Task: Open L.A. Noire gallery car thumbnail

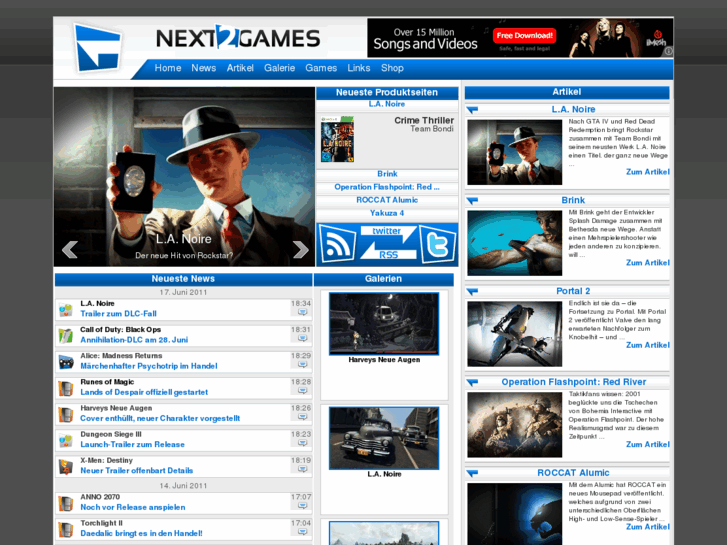Action: coord(384,438)
